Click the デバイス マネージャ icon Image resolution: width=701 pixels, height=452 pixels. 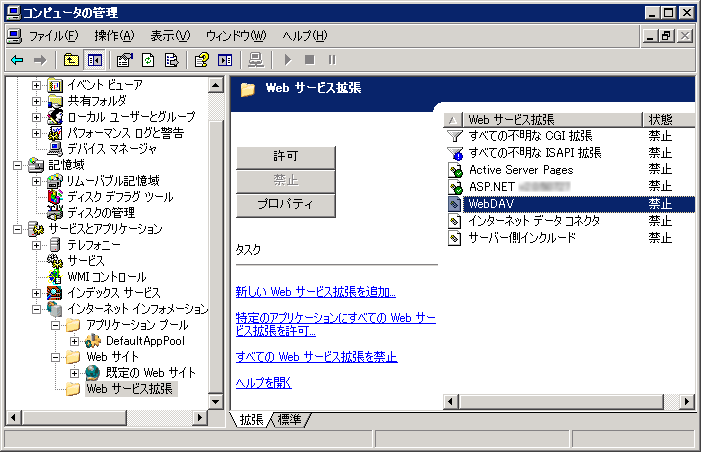click(x=55, y=148)
